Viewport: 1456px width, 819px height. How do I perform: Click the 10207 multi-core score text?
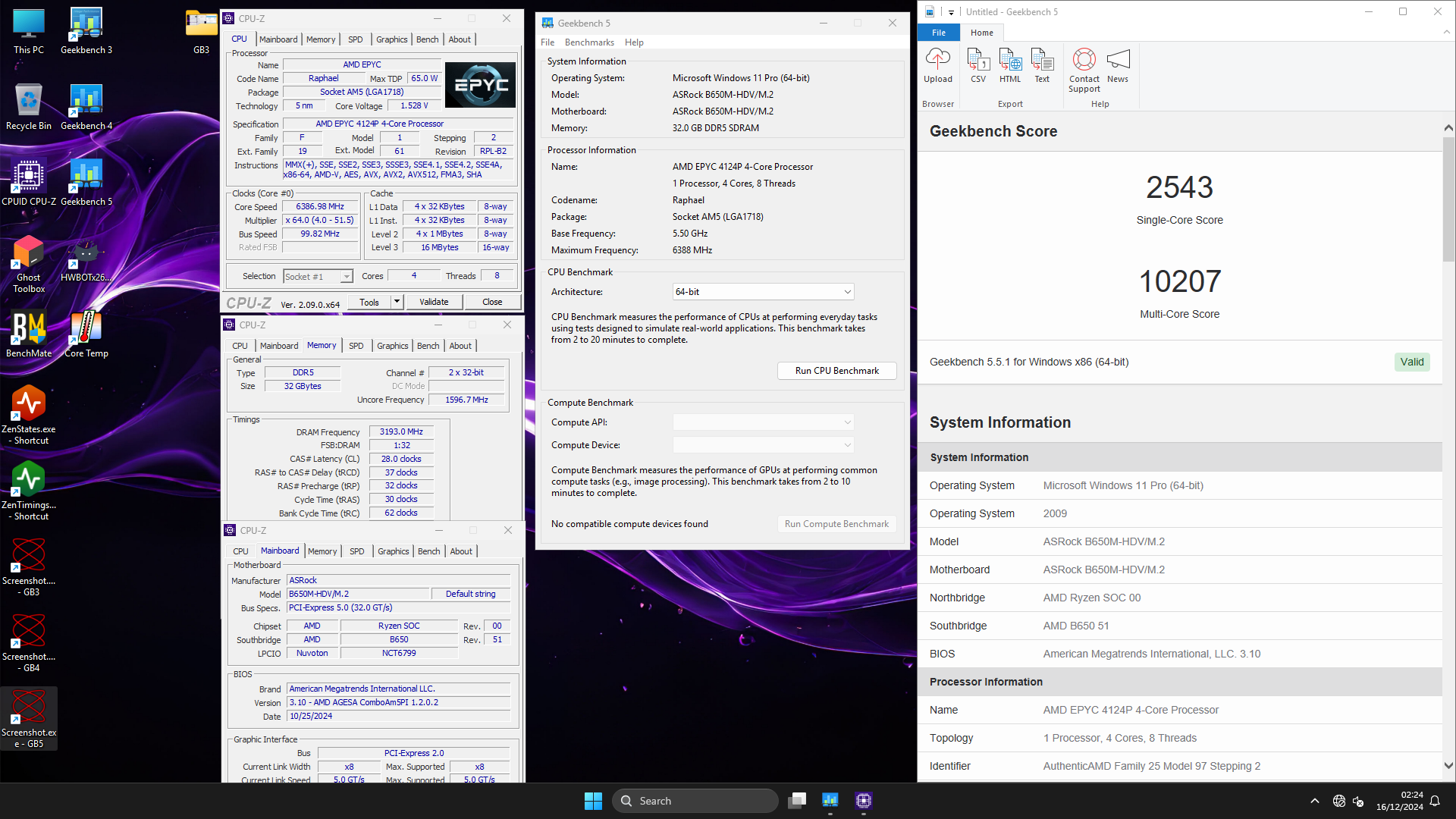point(1179,281)
